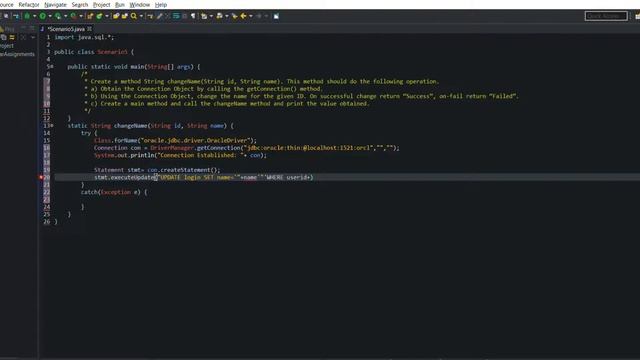The width and height of the screenshot is (640, 360).
Task: Toggle breadcrumb icon left of pencil
Action: coord(150,16)
